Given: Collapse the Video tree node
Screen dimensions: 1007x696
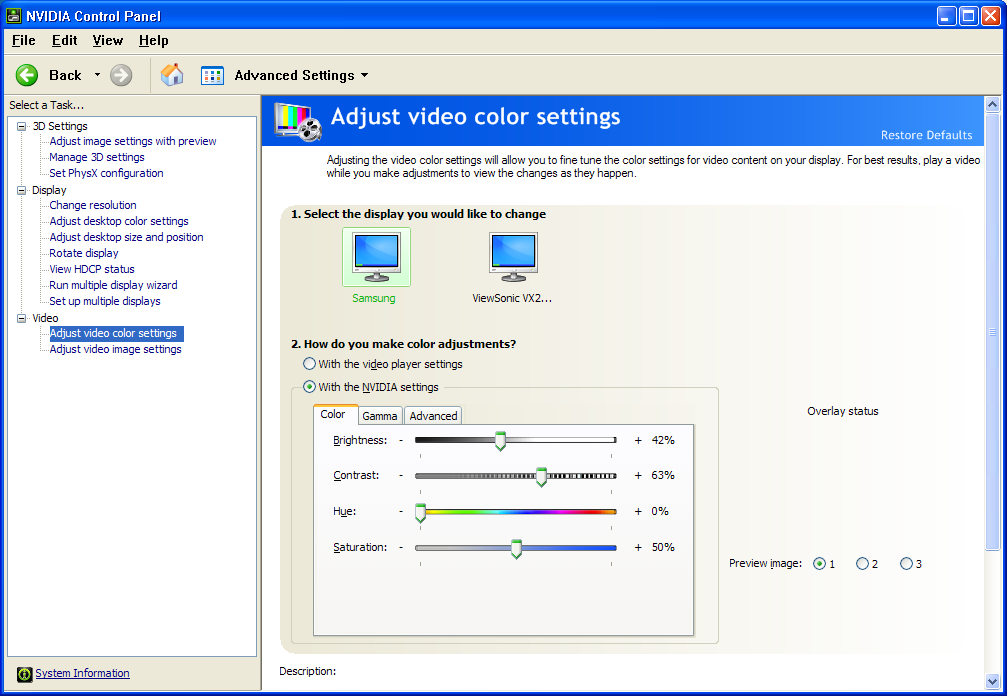Looking at the screenshot, I should (x=21, y=318).
